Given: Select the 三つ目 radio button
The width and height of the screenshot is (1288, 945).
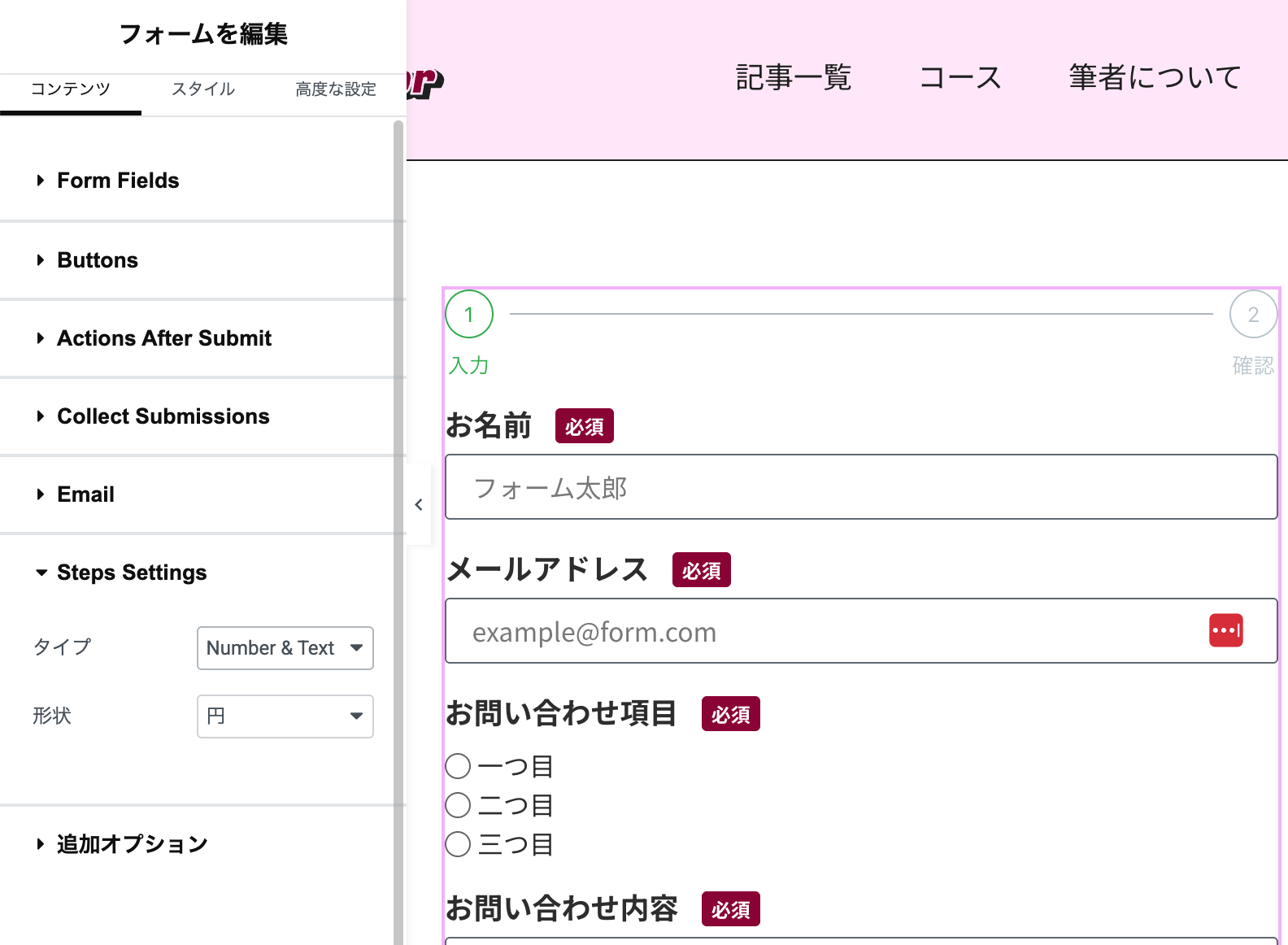Looking at the screenshot, I should click(x=459, y=844).
